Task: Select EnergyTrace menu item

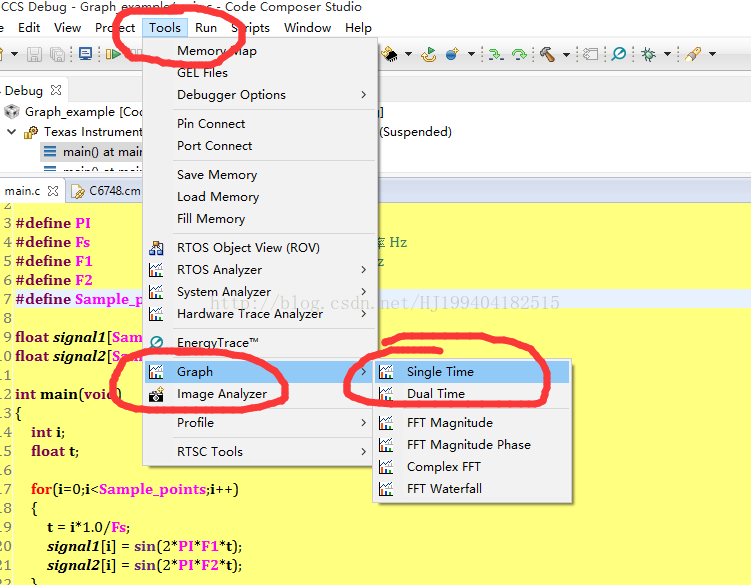Action: click(x=260, y=343)
